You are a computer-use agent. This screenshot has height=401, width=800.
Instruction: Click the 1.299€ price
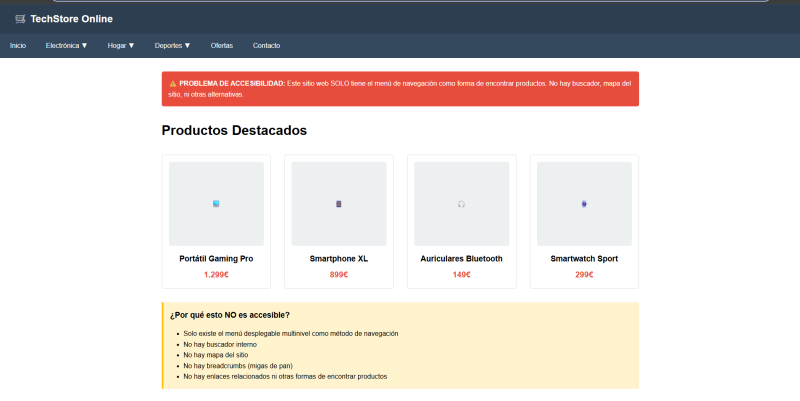pyautogui.click(x=216, y=274)
